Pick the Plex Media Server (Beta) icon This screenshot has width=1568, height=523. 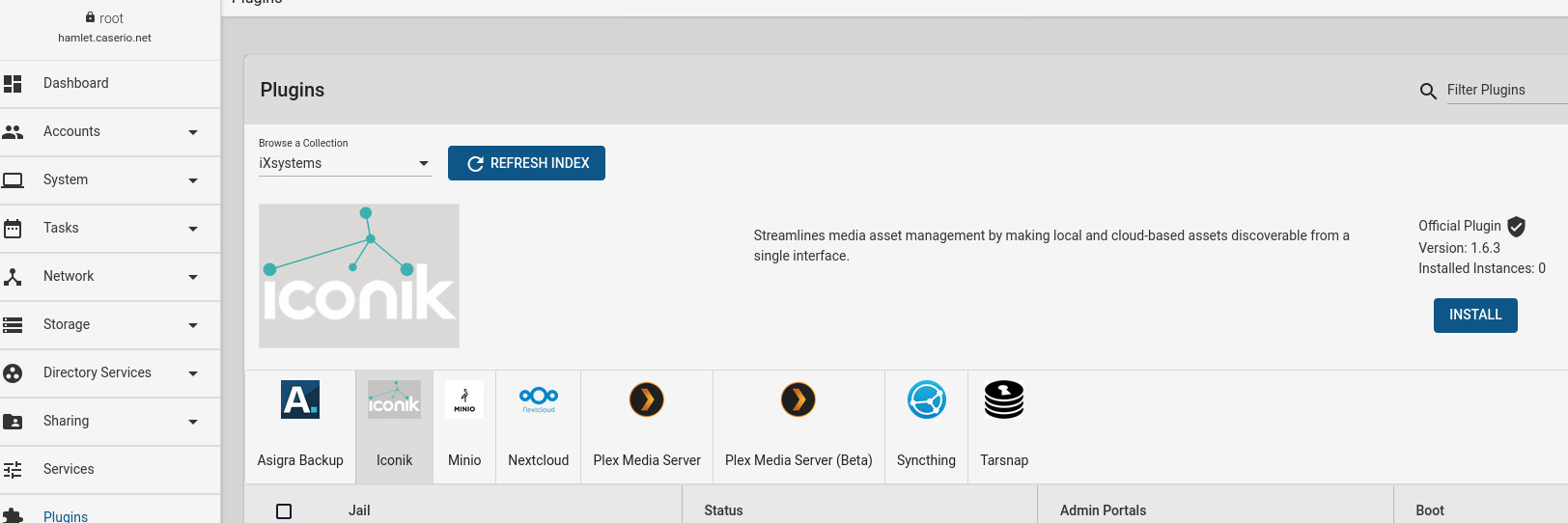click(798, 399)
